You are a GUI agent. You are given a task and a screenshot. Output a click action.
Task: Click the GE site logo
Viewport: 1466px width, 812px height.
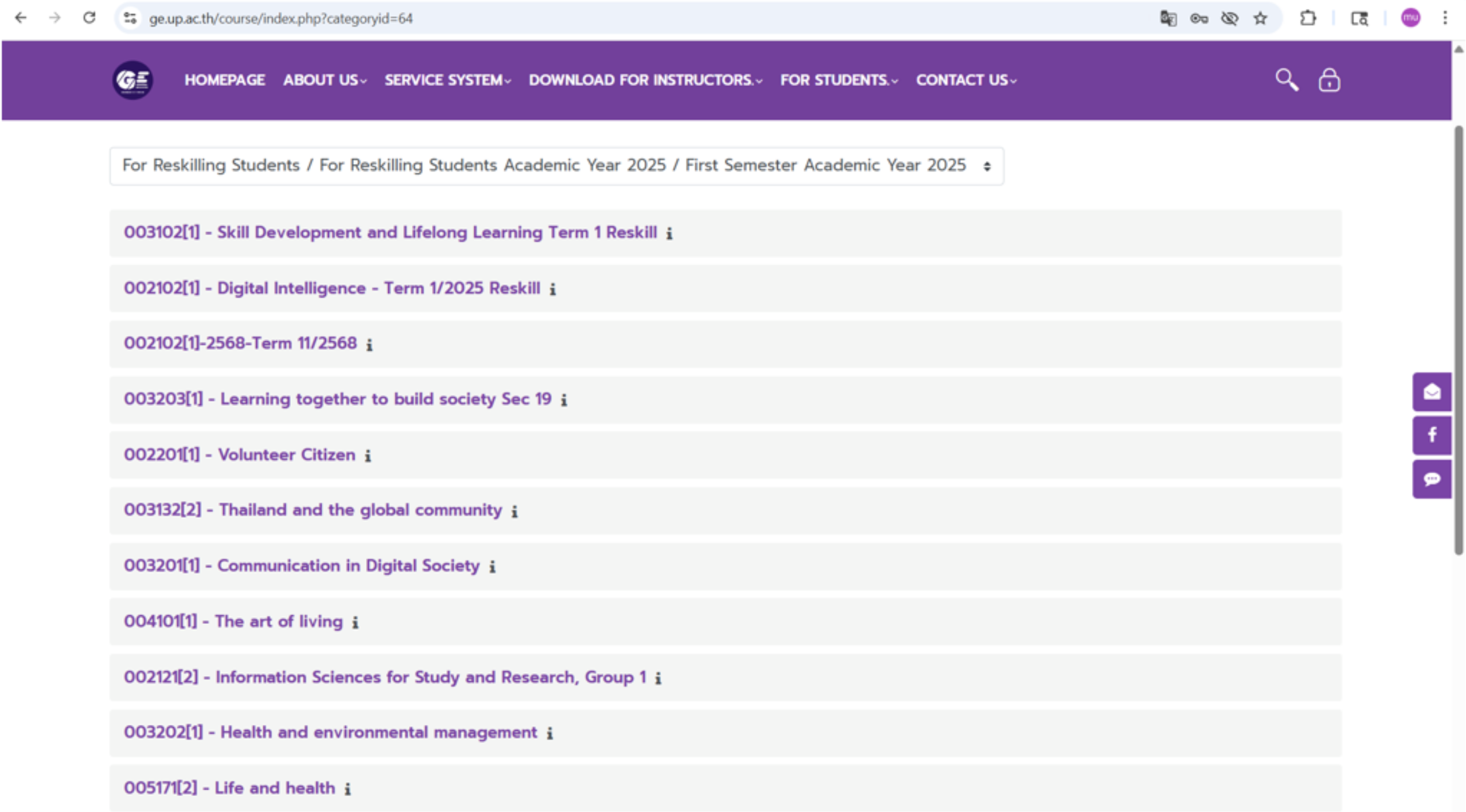(x=132, y=80)
